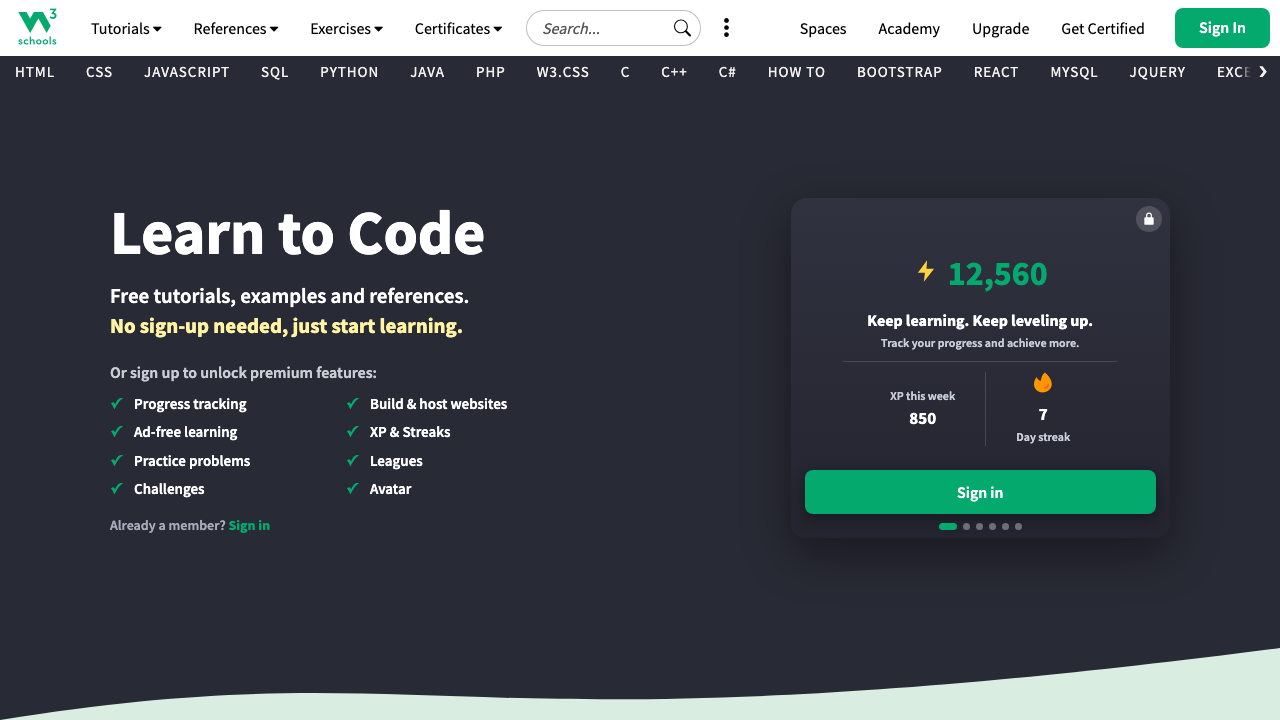The height and width of the screenshot is (720, 1280).
Task: Select PHP topic
Action: point(490,72)
